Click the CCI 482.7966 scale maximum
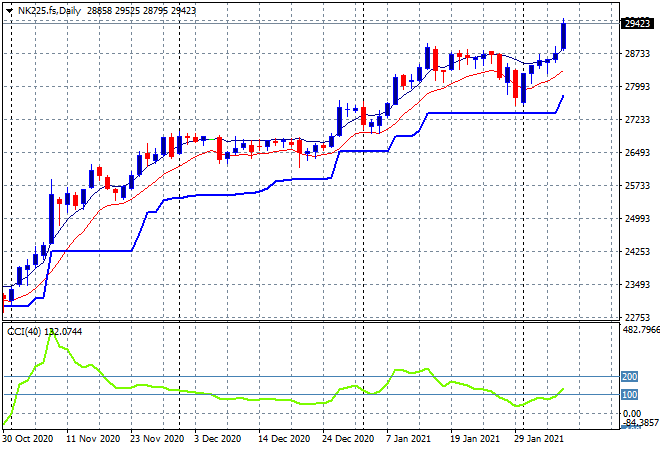Viewport: 660px width, 450px height. [x=641, y=329]
